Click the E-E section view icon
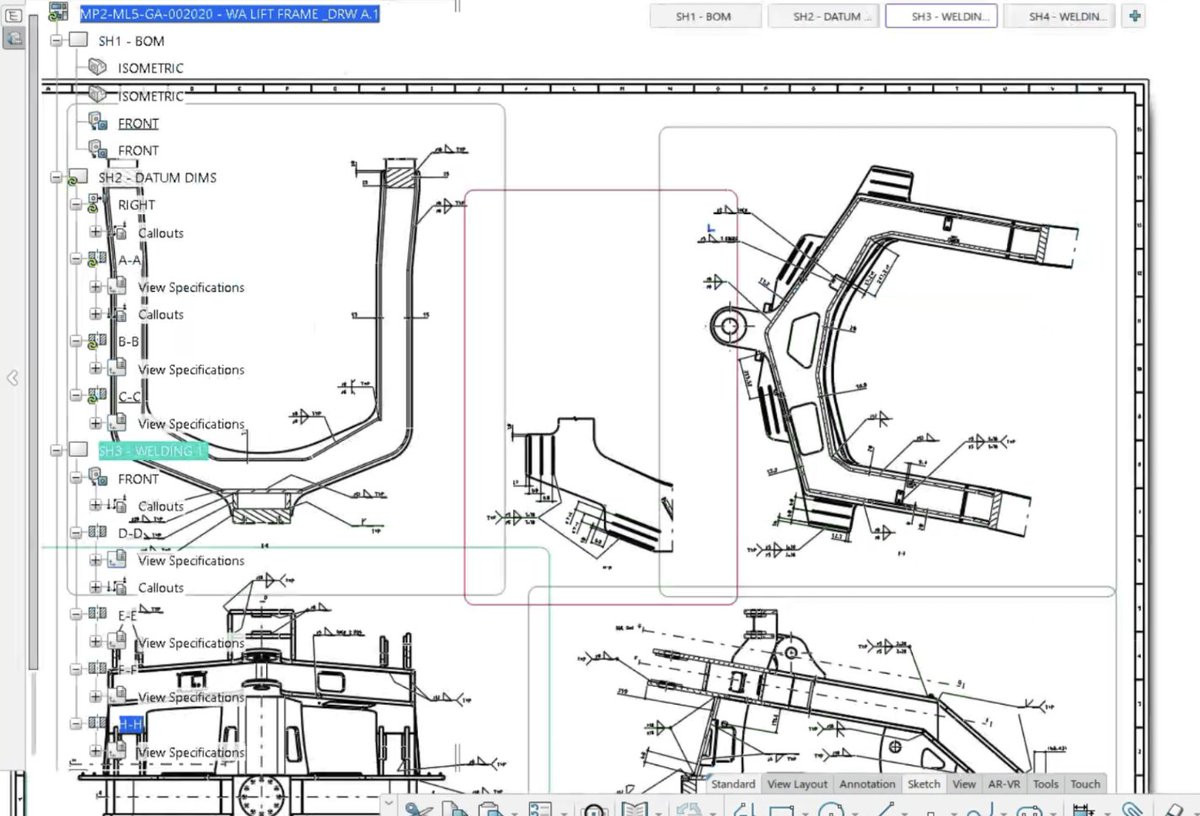Viewport: 1200px width, 816px height. [x=98, y=614]
